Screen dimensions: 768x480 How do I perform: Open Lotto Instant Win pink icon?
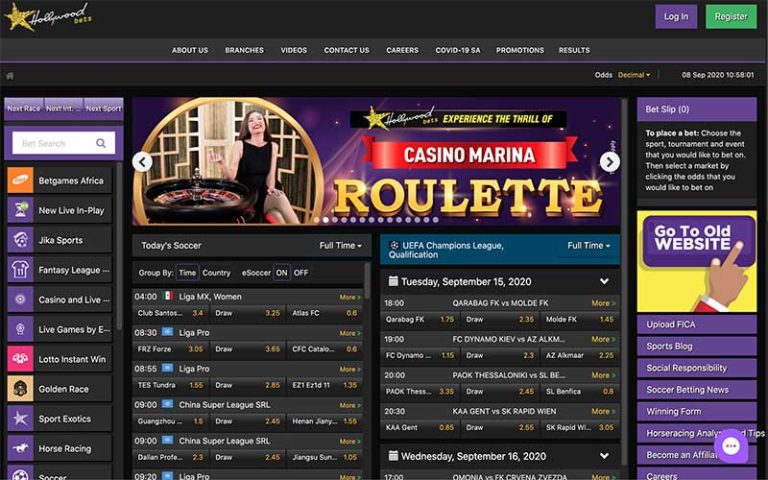click(x=21, y=359)
